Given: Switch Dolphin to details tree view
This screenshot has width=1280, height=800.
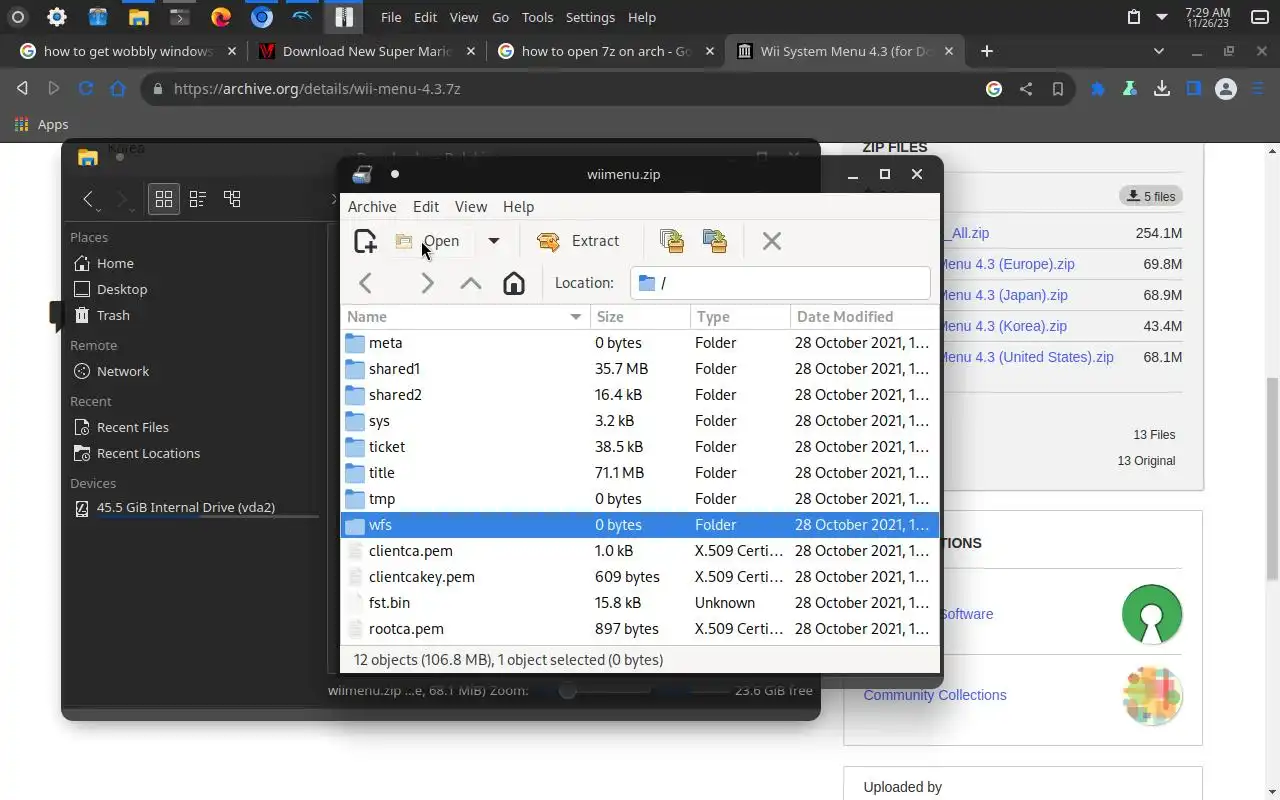Looking at the screenshot, I should (232, 199).
